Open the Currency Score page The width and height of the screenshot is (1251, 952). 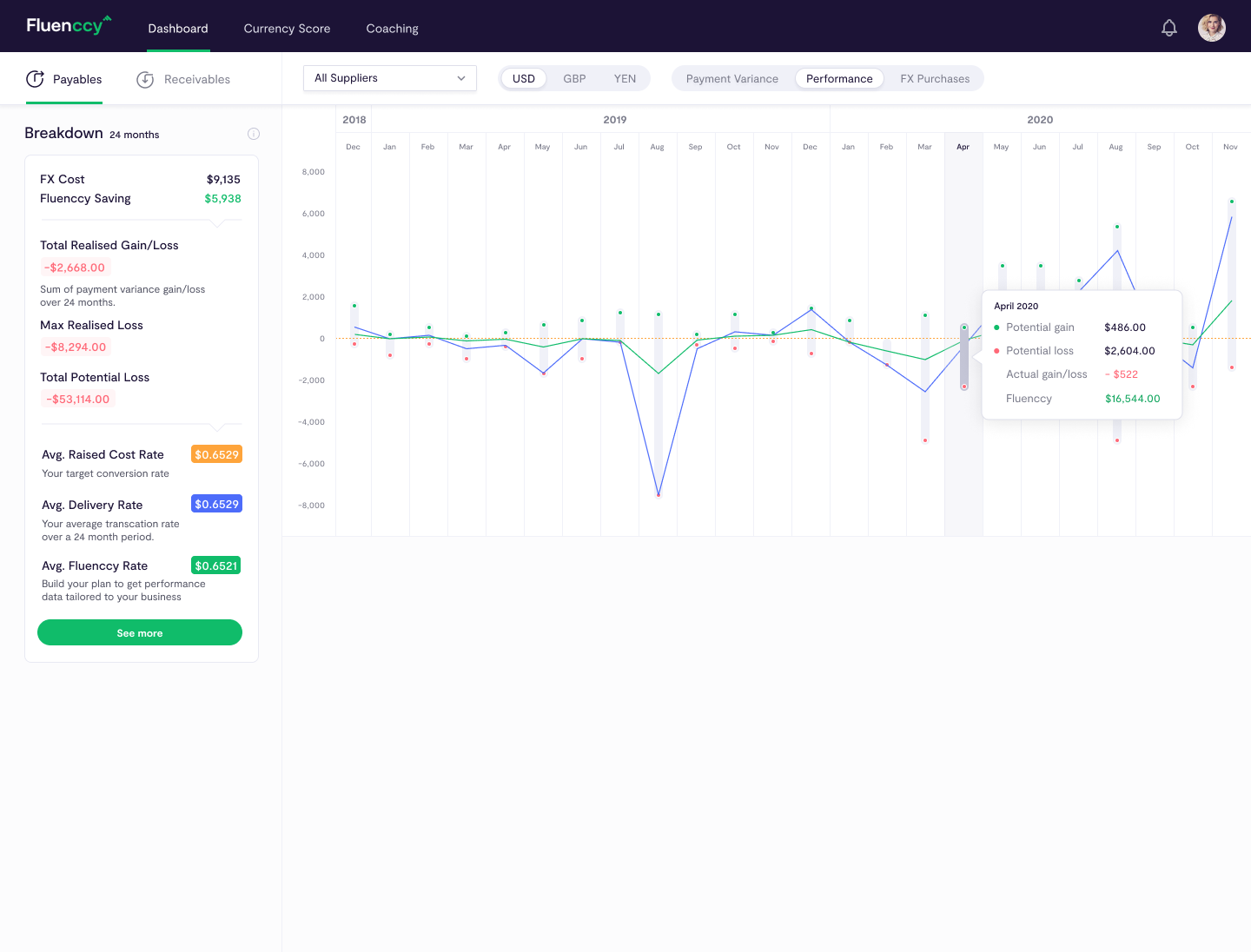287,29
